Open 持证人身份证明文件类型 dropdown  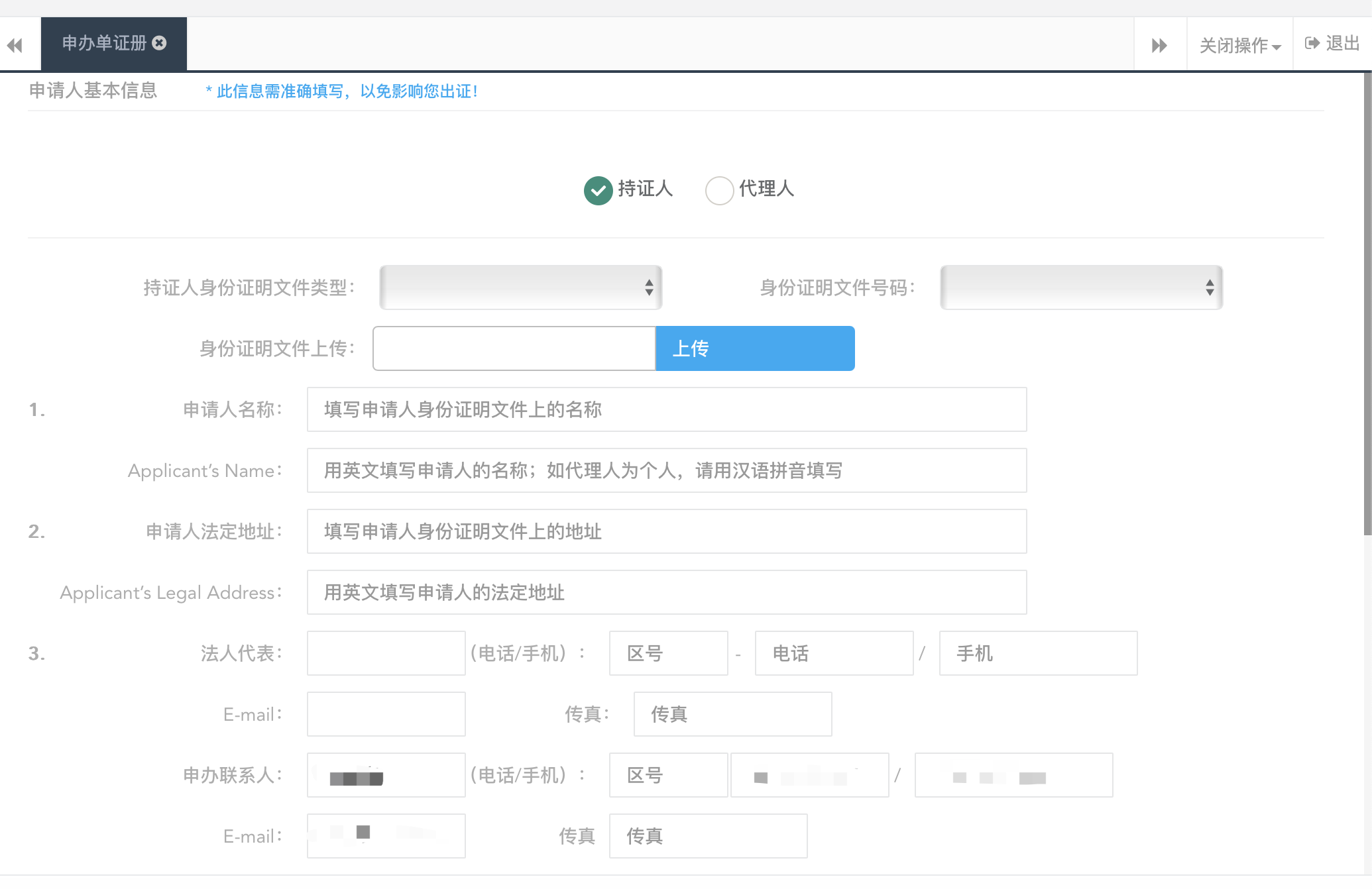[521, 288]
